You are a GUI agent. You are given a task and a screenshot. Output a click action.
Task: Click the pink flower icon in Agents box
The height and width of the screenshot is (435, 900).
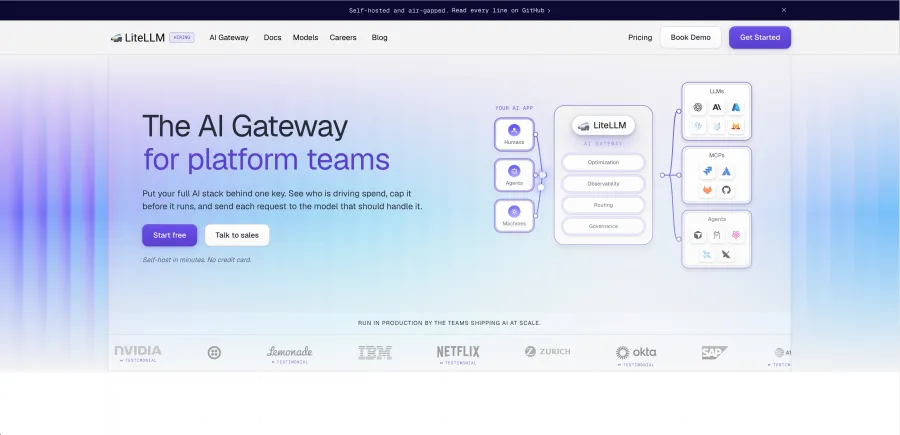pos(736,235)
